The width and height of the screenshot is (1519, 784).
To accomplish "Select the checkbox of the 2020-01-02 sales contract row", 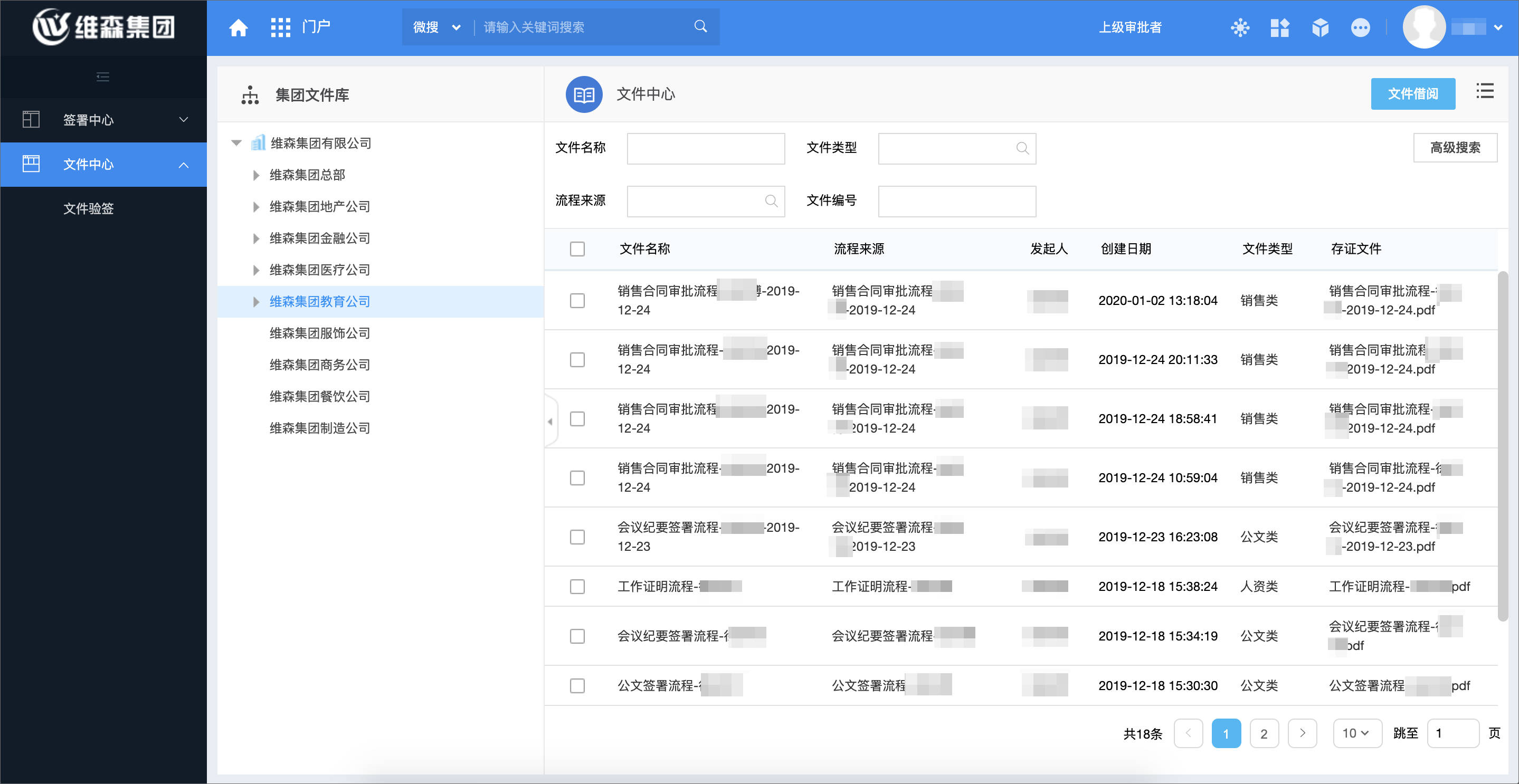I will coord(577,301).
